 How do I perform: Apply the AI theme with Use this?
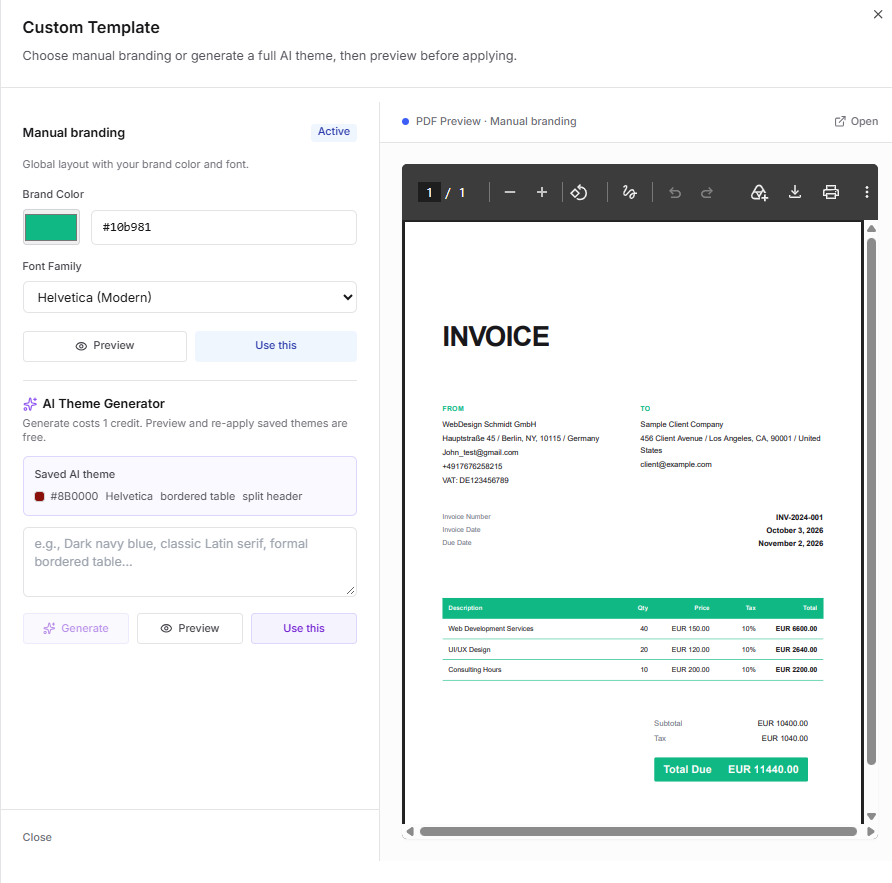pyautogui.click(x=304, y=628)
